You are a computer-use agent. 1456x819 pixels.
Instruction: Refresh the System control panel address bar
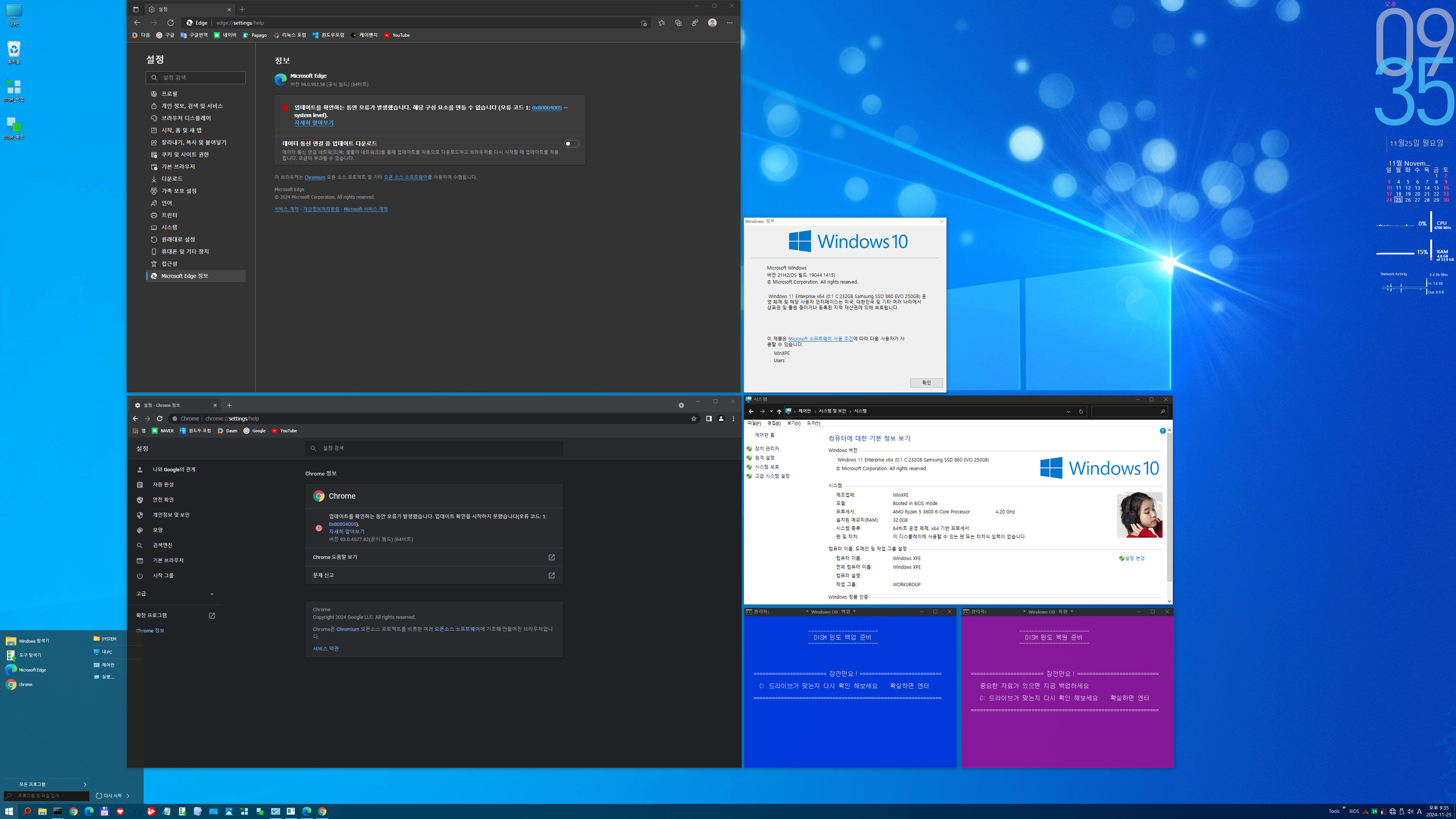click(1081, 411)
